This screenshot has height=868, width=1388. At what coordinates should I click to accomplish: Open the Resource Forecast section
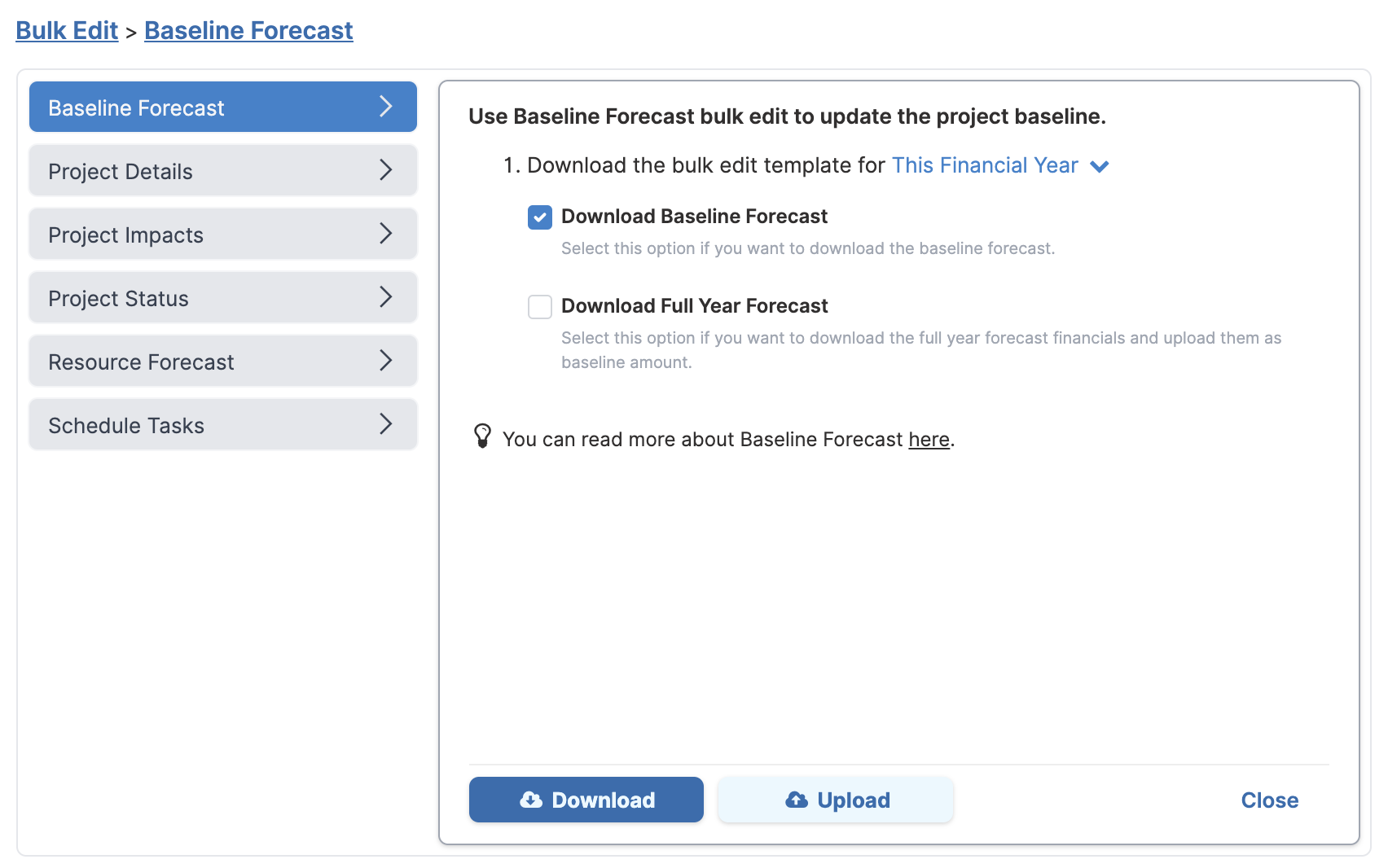(223, 362)
